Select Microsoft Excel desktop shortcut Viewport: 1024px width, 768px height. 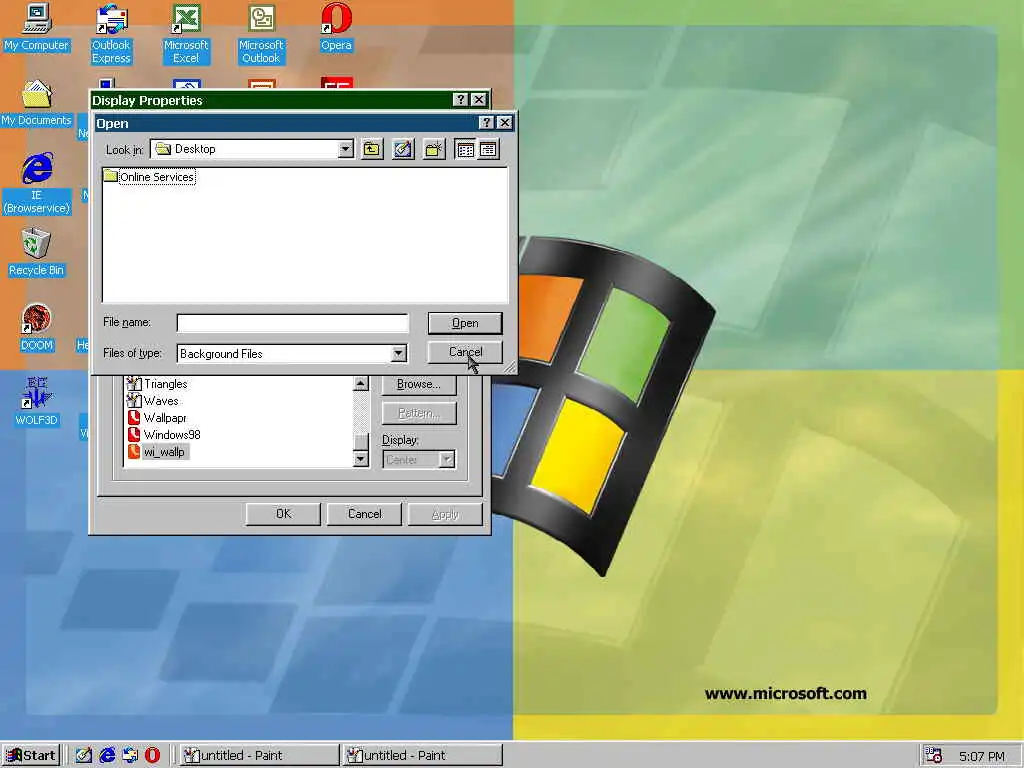(186, 34)
